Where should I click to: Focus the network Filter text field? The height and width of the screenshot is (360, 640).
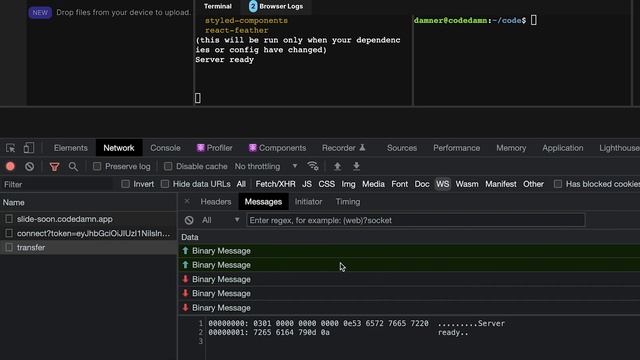[57, 184]
